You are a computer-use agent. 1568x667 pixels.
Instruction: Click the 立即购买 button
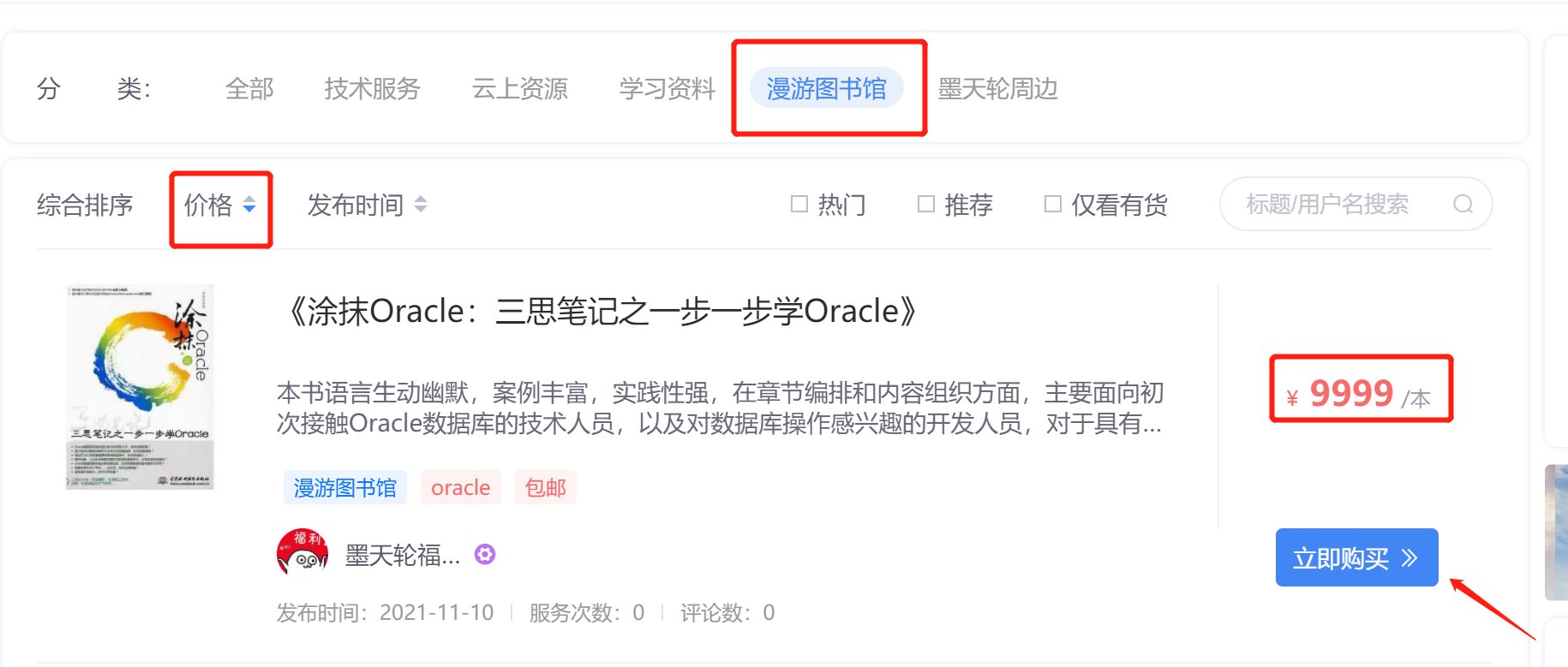point(1357,557)
